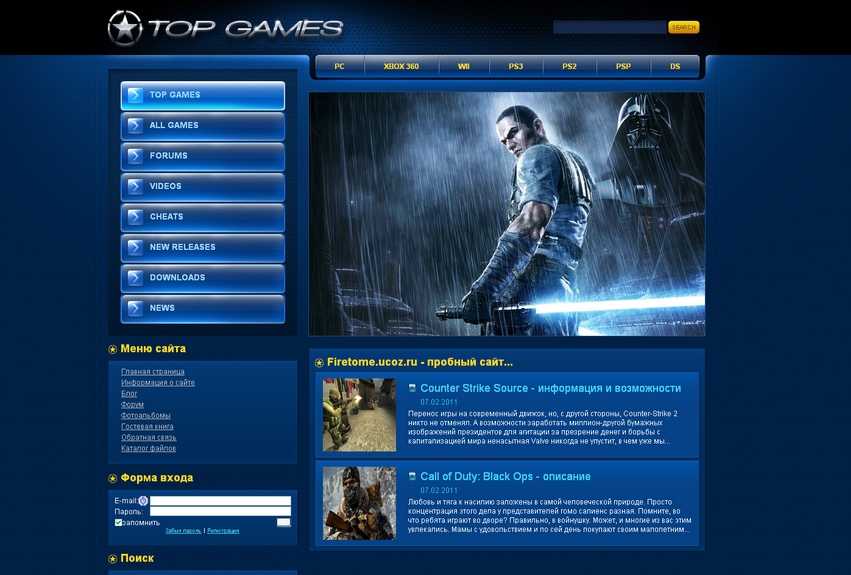Click the Забыл пароль link

point(183,530)
